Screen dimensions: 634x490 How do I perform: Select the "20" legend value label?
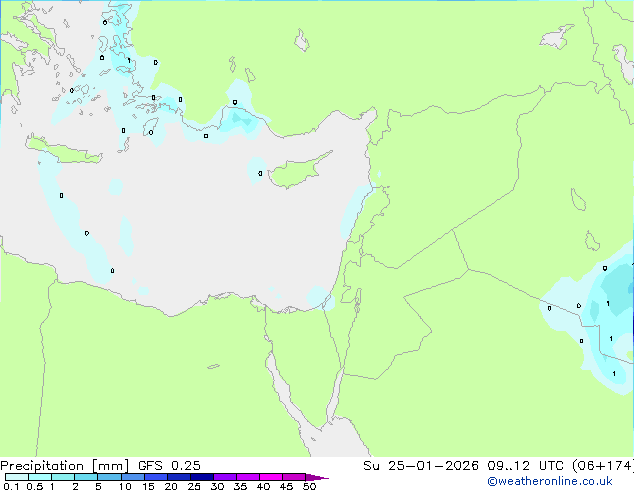tap(171, 486)
